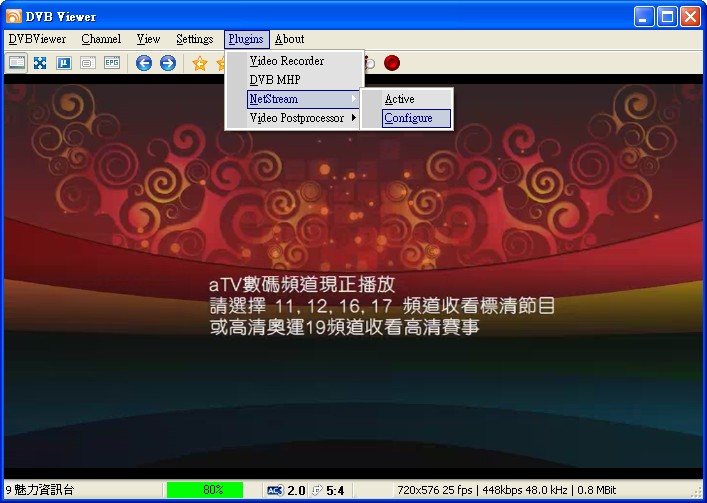707x503 pixels.
Task: Open the Channel menu
Action: [x=101, y=39]
